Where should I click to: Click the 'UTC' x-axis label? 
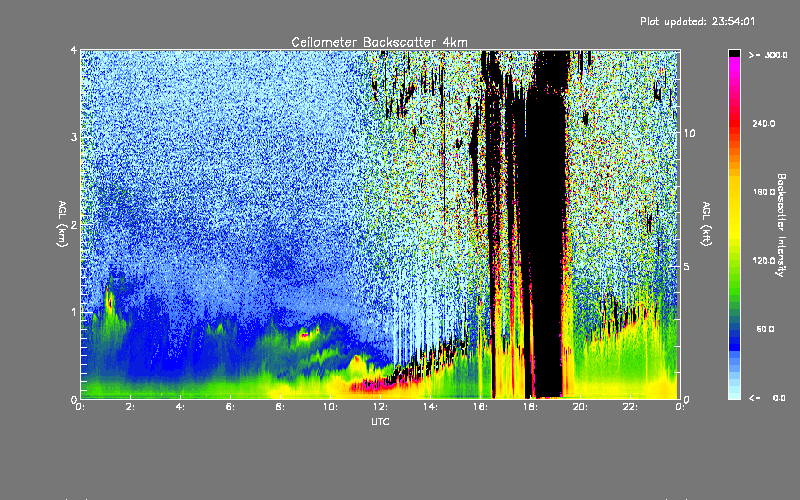click(380, 421)
